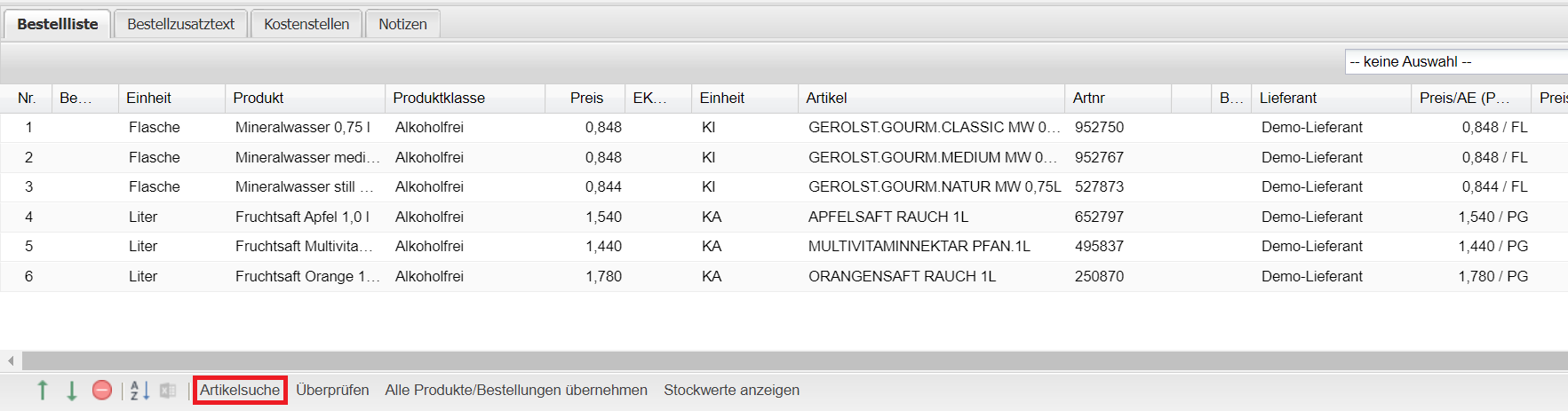The width and height of the screenshot is (1568, 411).
Task: Click the Excel export icon
Action: (x=168, y=391)
